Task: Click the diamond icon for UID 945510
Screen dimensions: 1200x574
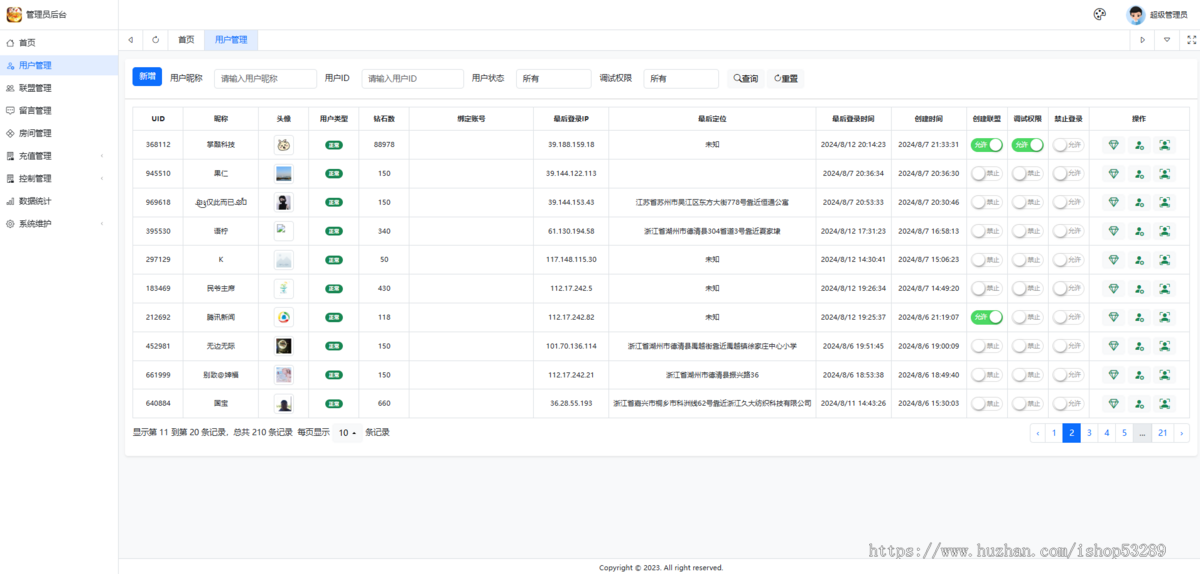Action: (x=1115, y=174)
